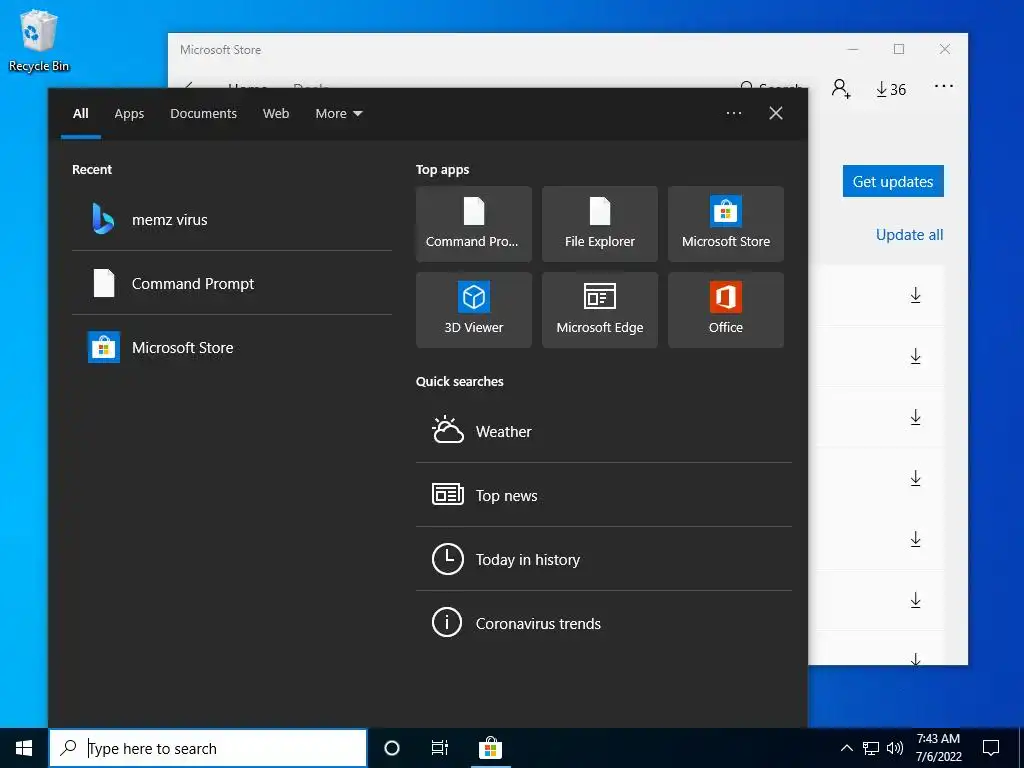The height and width of the screenshot is (768, 1024).
Task: Open Task View from the taskbar
Action: point(440,748)
